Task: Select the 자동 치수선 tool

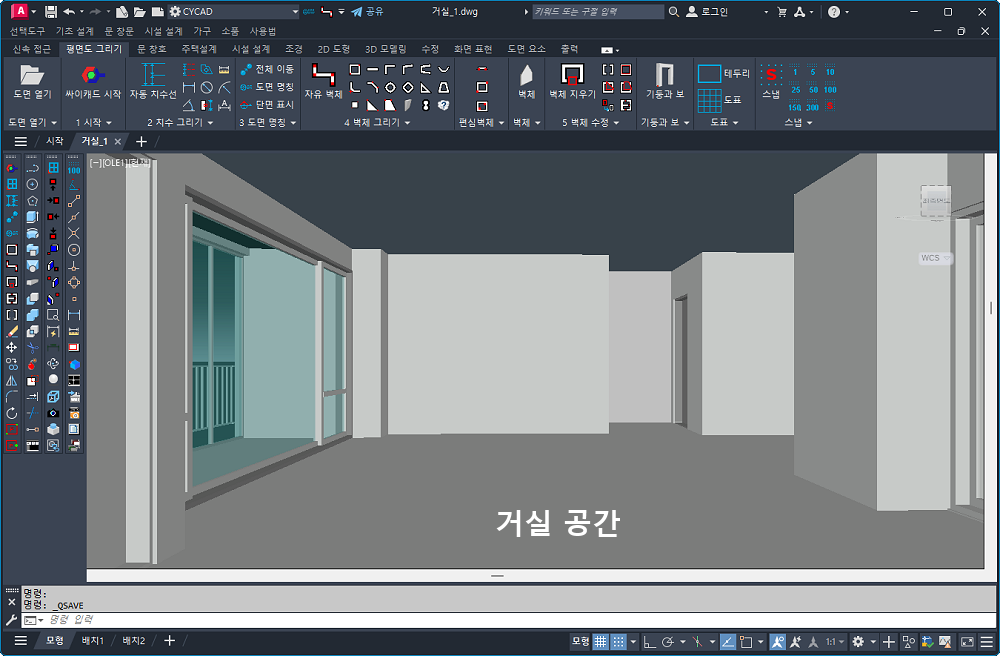Action: (x=152, y=78)
